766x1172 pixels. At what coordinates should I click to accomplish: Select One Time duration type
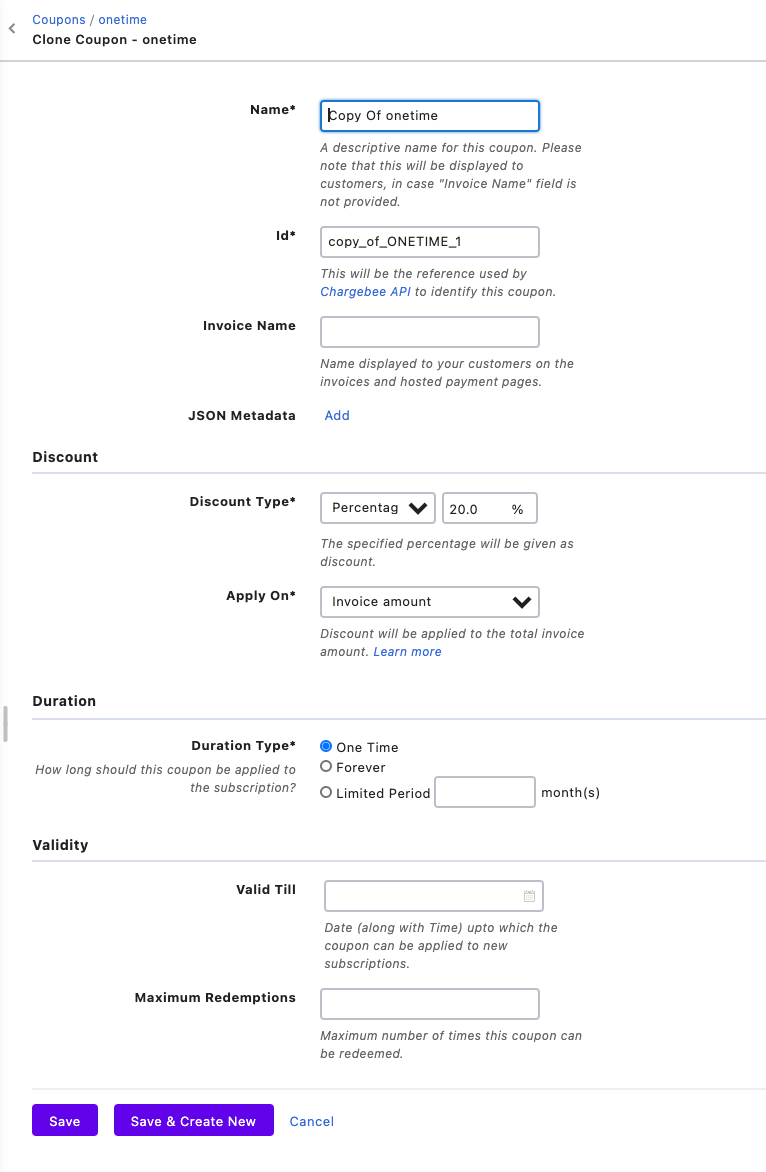pos(326,746)
